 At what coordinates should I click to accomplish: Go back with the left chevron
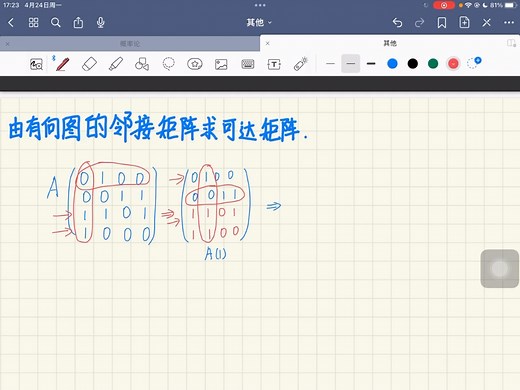coord(11,23)
